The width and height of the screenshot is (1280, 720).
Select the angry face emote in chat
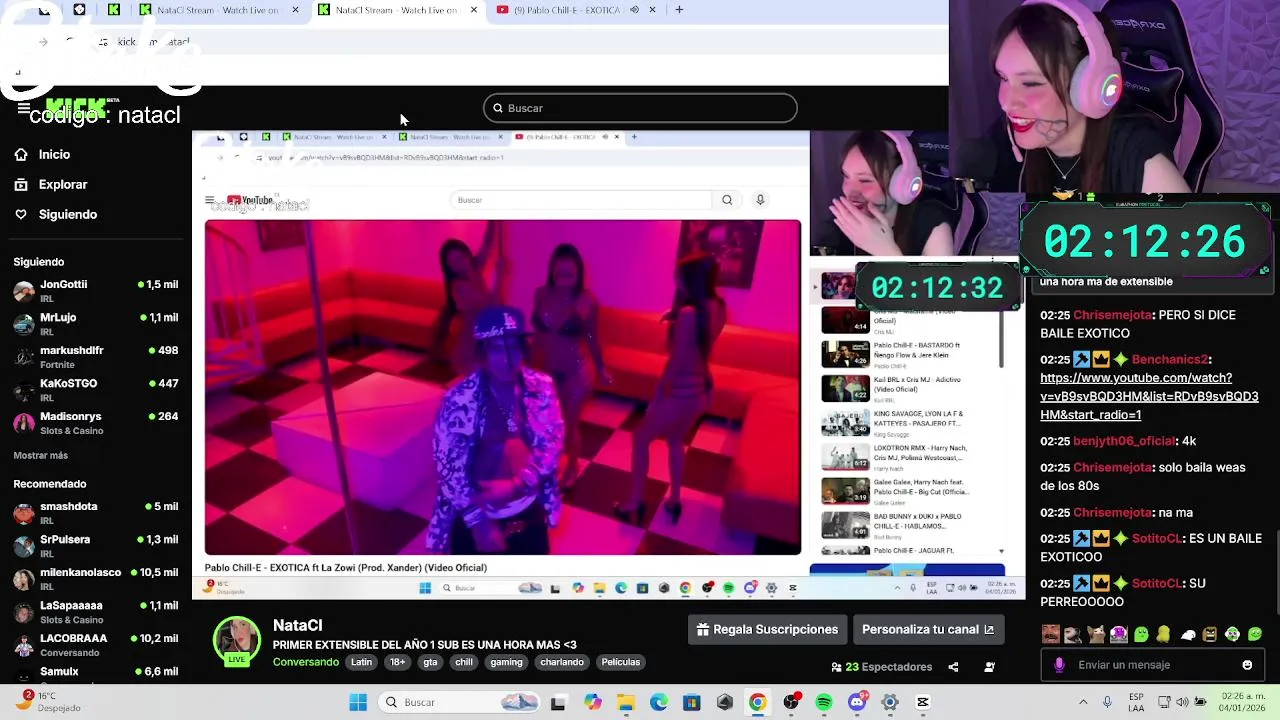(1210, 634)
